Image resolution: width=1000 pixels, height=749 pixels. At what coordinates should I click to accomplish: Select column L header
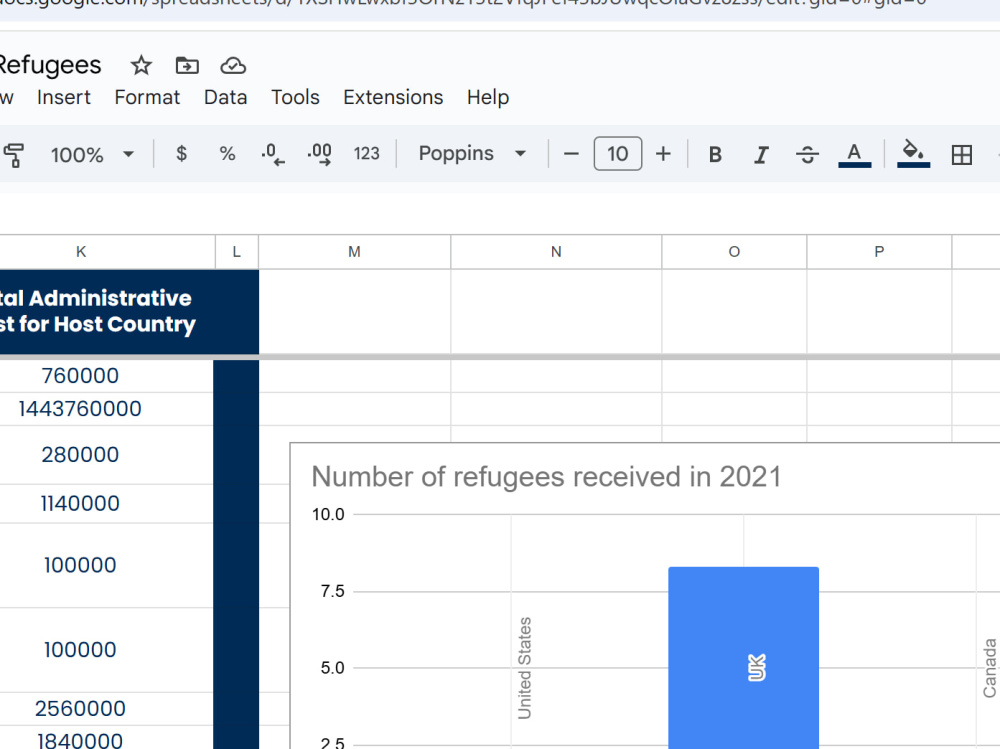pyautogui.click(x=237, y=251)
